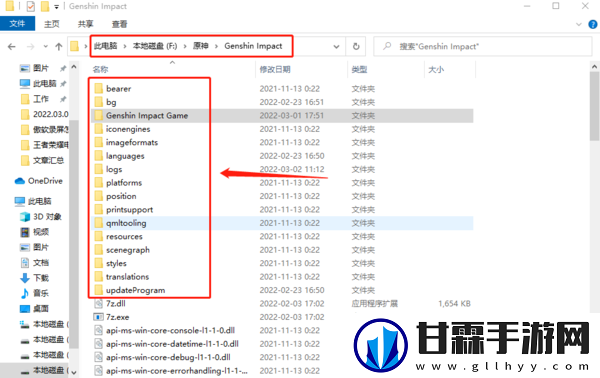Select the iconengines folder icon
The width and height of the screenshot is (600, 378).
(x=99, y=129)
